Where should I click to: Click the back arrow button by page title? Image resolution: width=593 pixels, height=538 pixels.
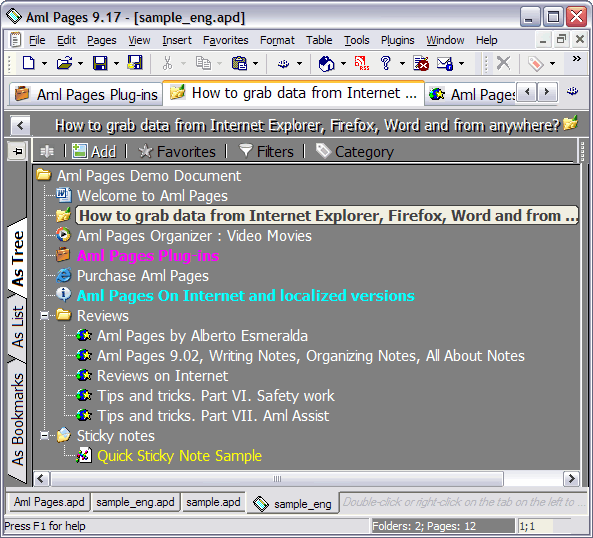pyautogui.click(x=20, y=125)
